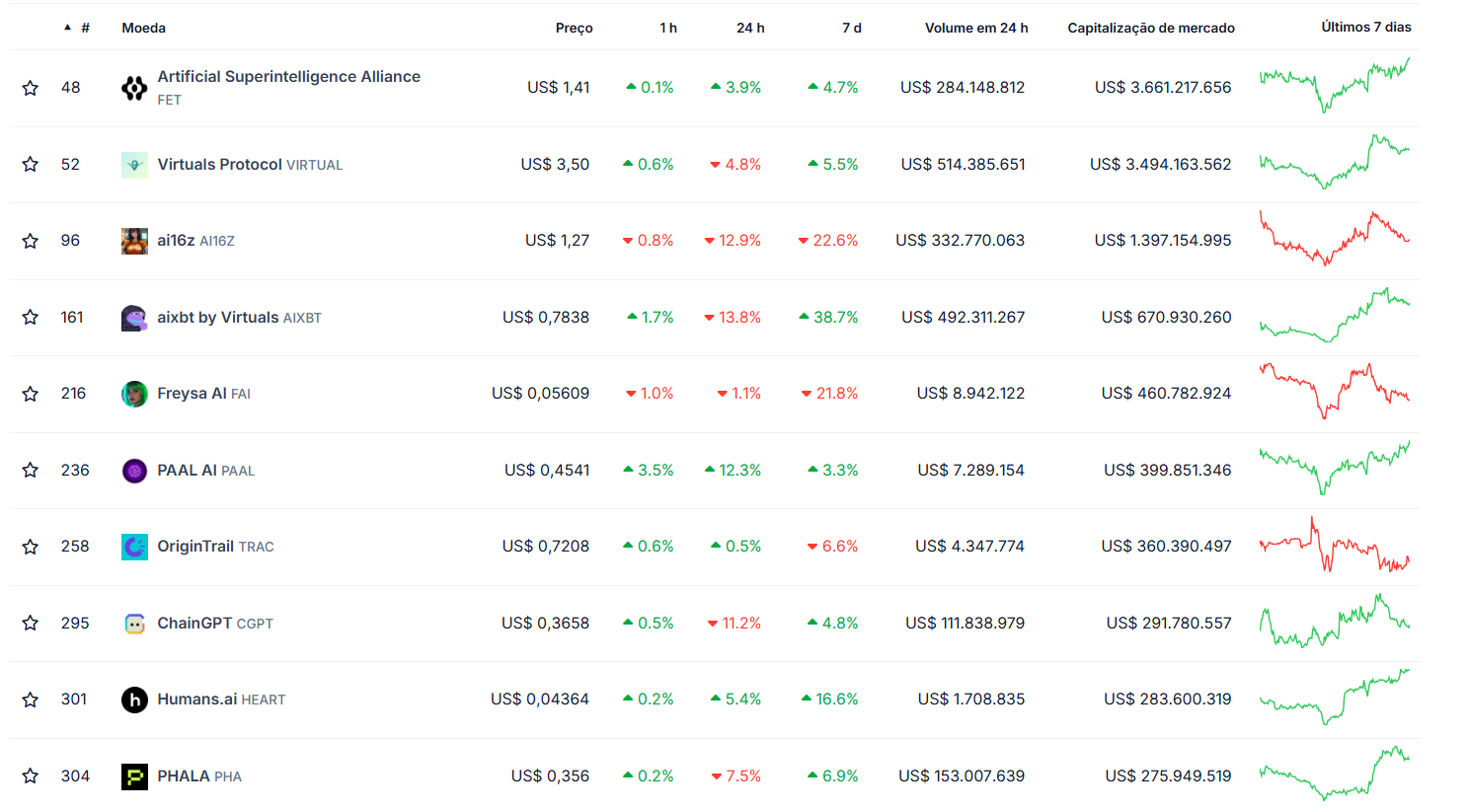Click the Virtuals Protocol coin logo
The height and width of the screenshot is (812, 1469).
pos(134,165)
